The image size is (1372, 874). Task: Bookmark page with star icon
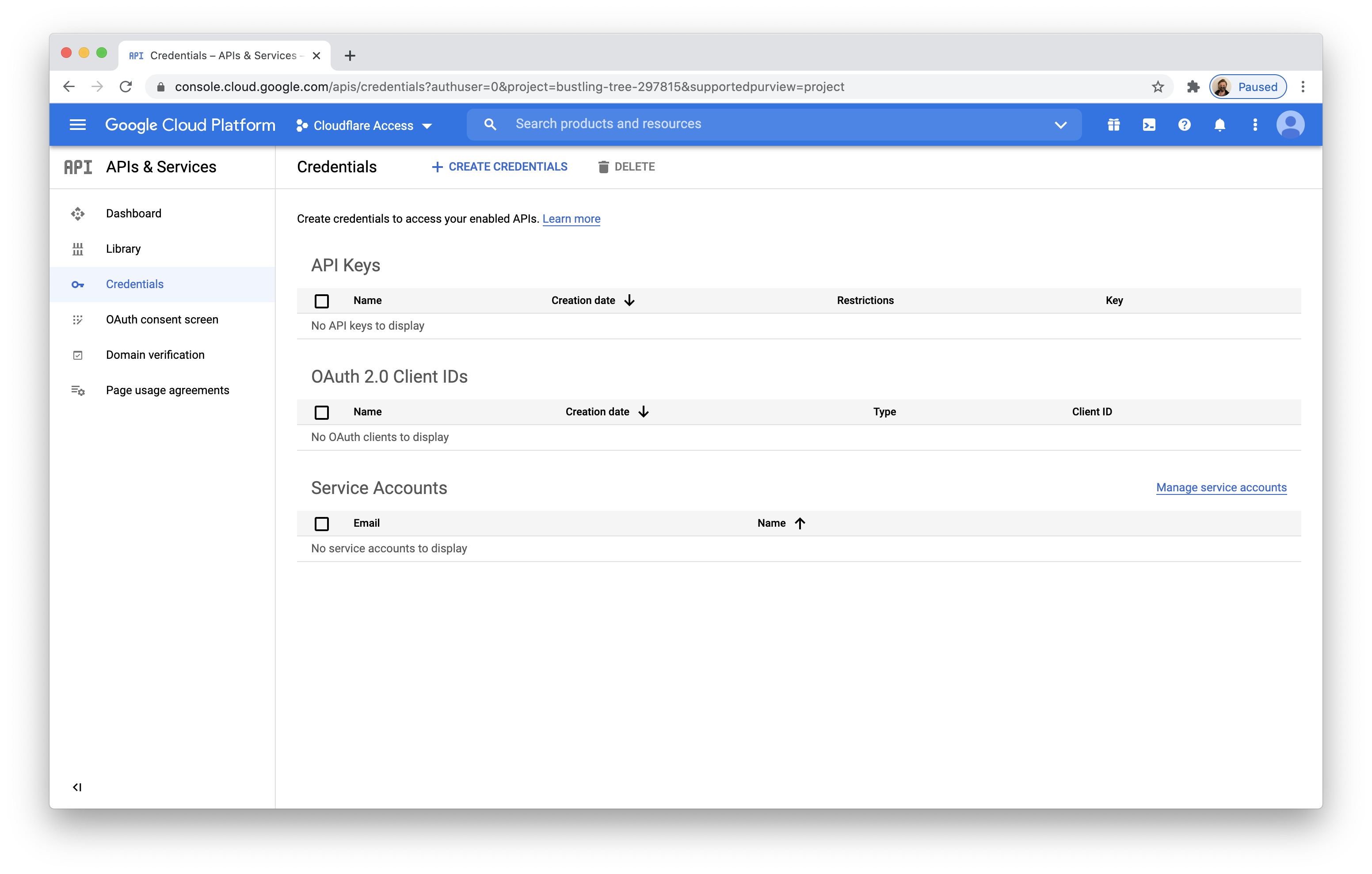point(1157,87)
